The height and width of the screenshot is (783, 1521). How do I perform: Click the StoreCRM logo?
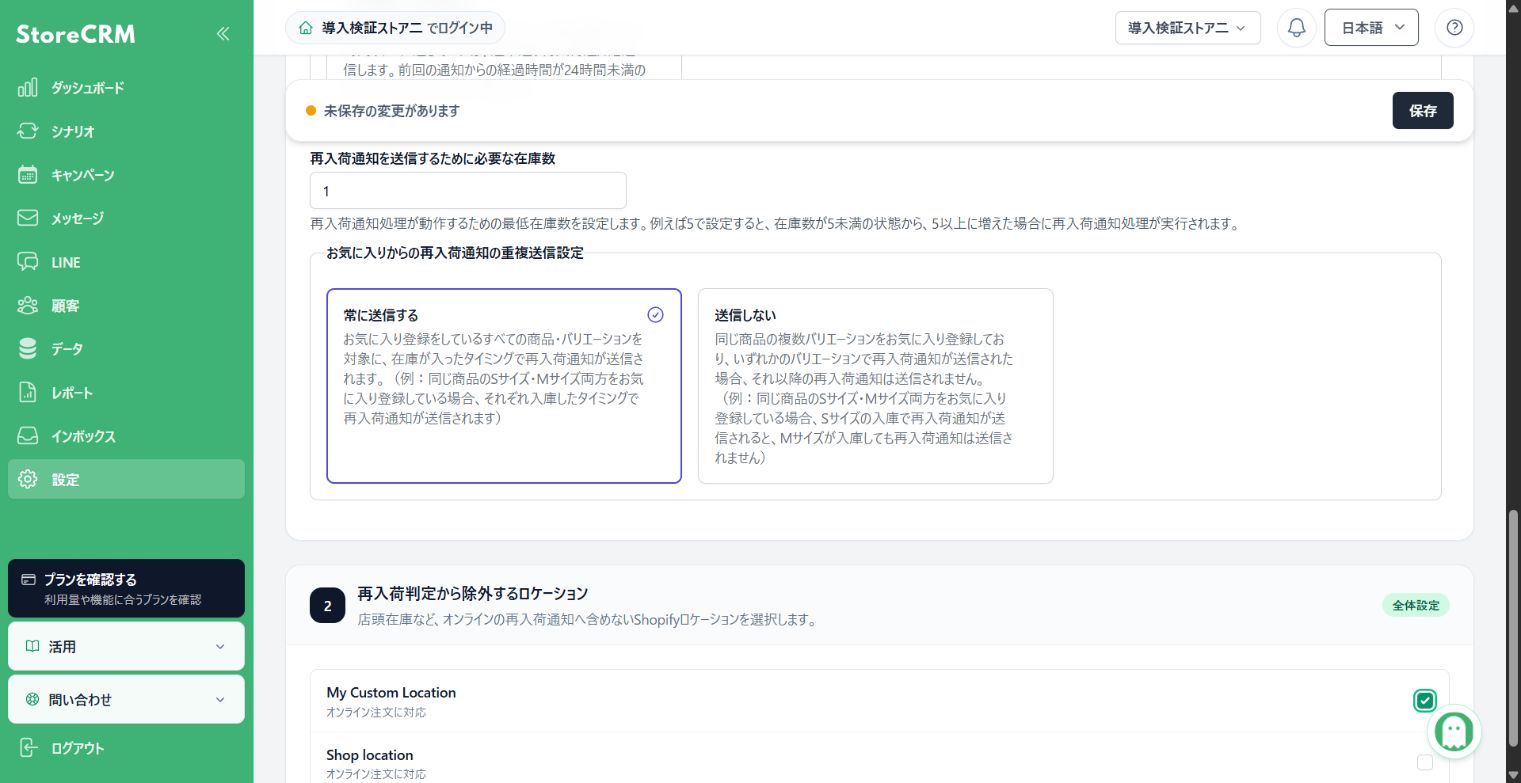[x=76, y=34]
